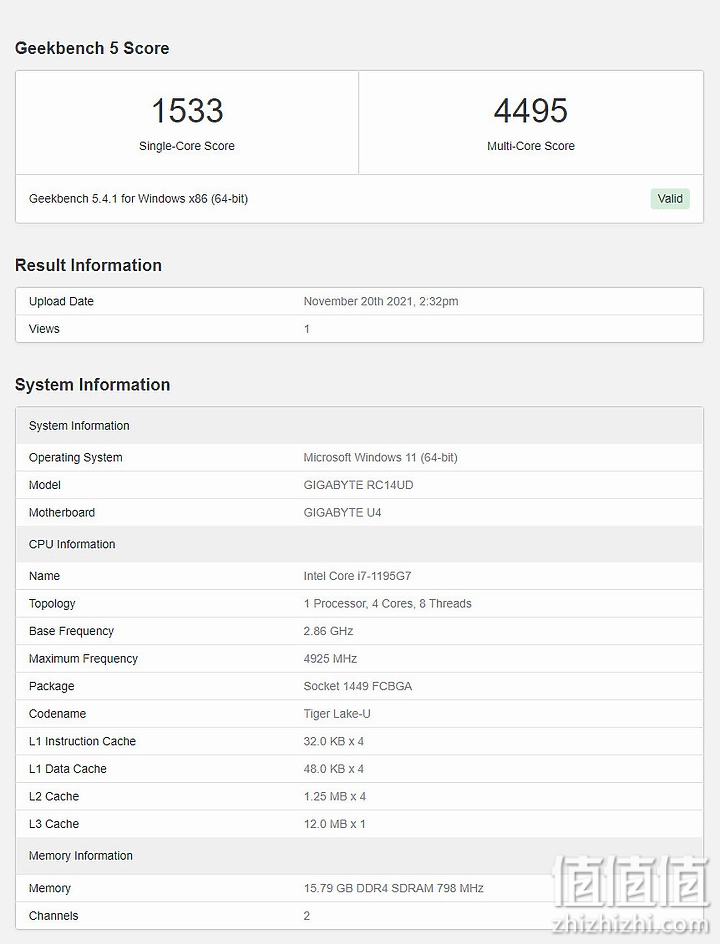
Task: Select the Views count value 1
Action: point(306,329)
